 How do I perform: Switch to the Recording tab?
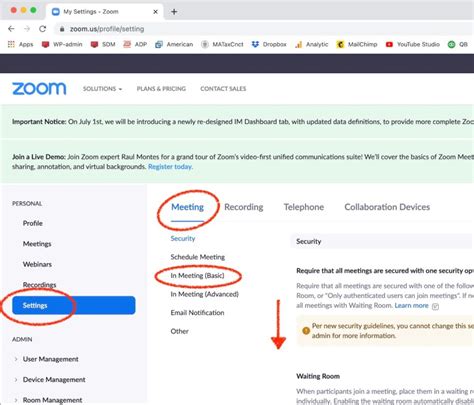coord(244,207)
